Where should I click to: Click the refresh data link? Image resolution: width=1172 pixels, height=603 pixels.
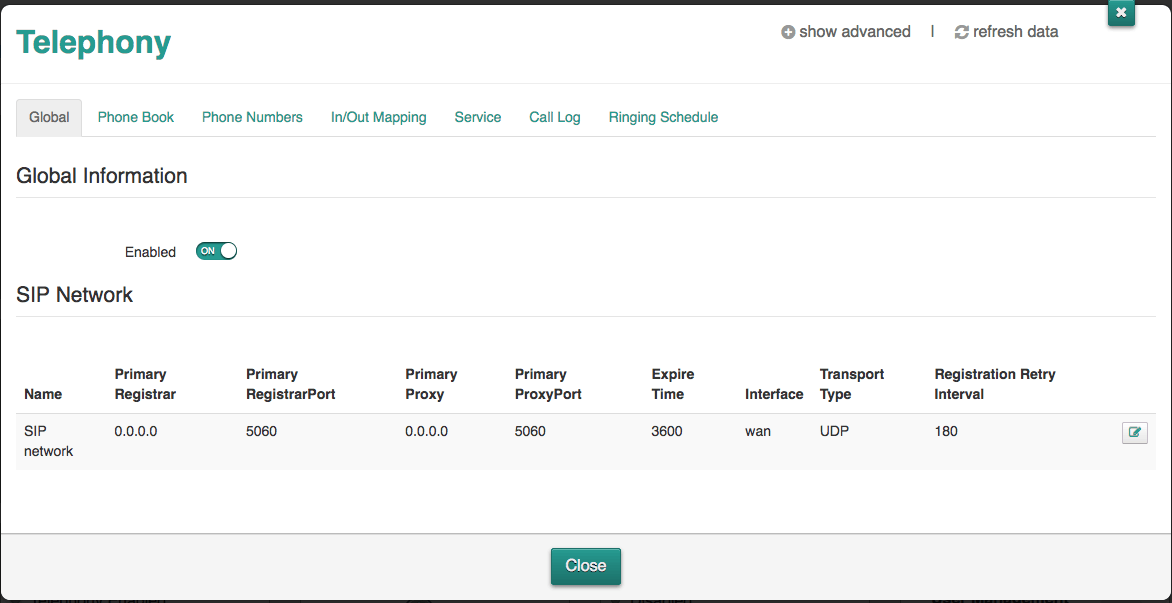click(x=1006, y=32)
